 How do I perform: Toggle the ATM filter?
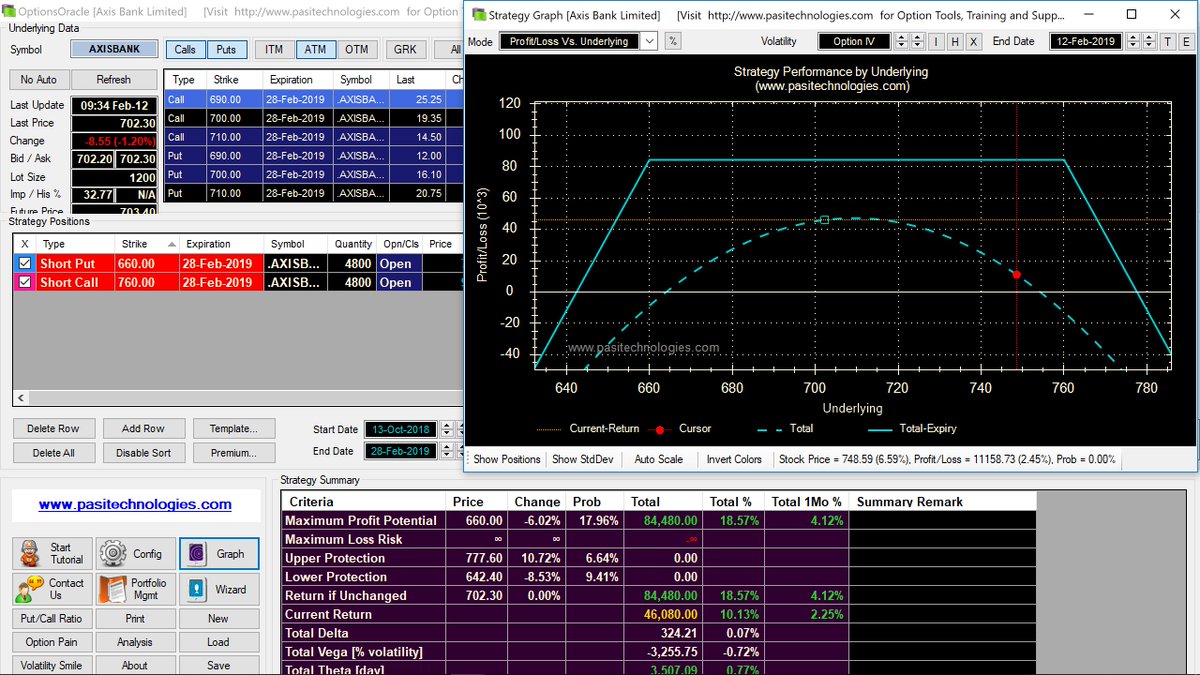[315, 49]
